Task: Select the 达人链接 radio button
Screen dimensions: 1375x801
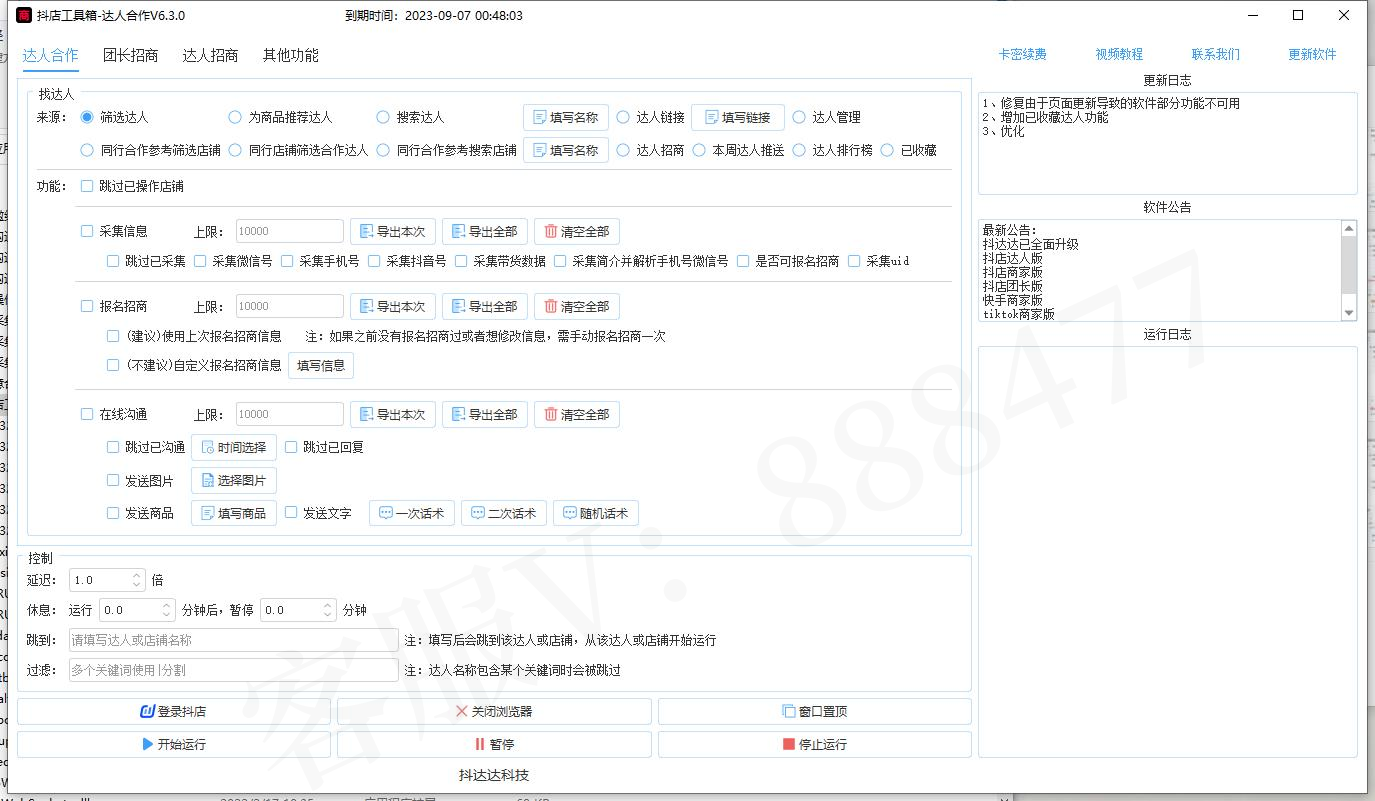Action: click(x=623, y=117)
